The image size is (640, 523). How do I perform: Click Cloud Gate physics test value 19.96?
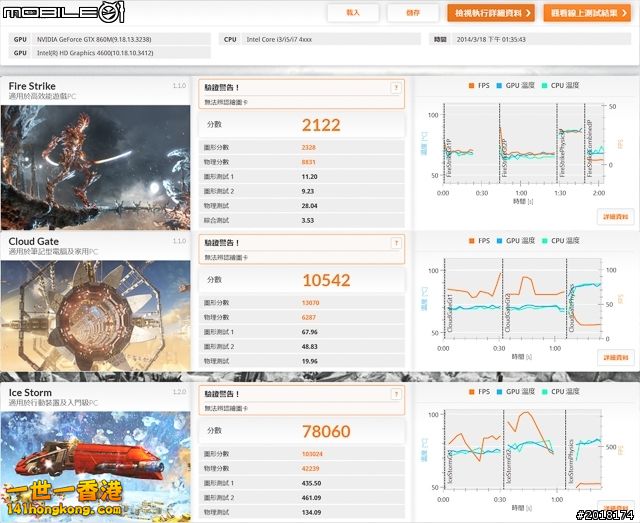(309, 361)
